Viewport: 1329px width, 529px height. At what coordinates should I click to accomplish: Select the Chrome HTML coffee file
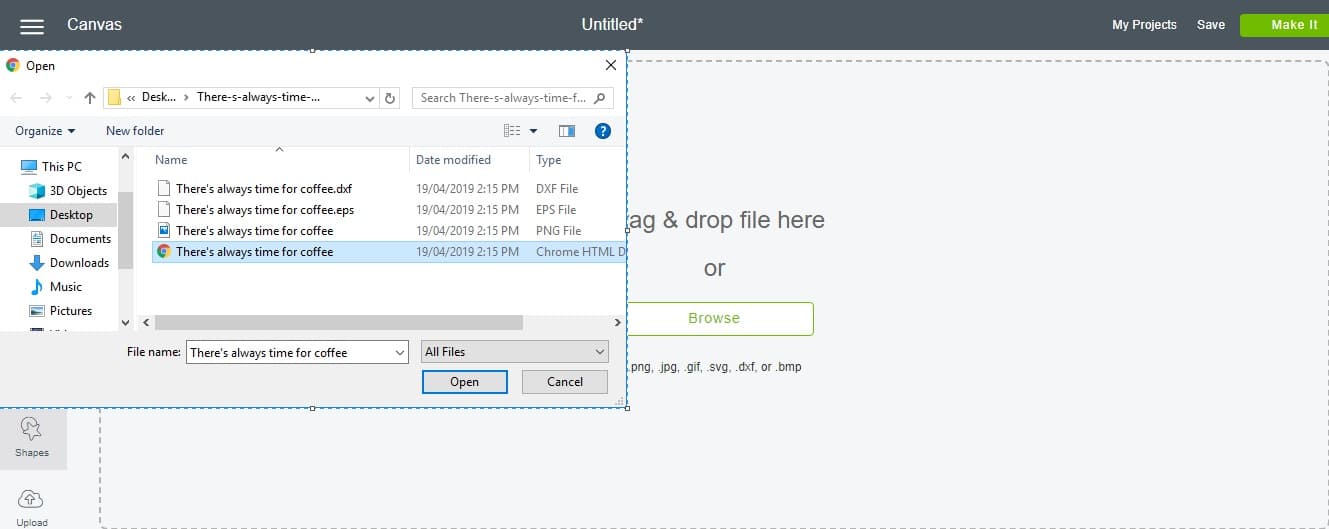click(389, 252)
